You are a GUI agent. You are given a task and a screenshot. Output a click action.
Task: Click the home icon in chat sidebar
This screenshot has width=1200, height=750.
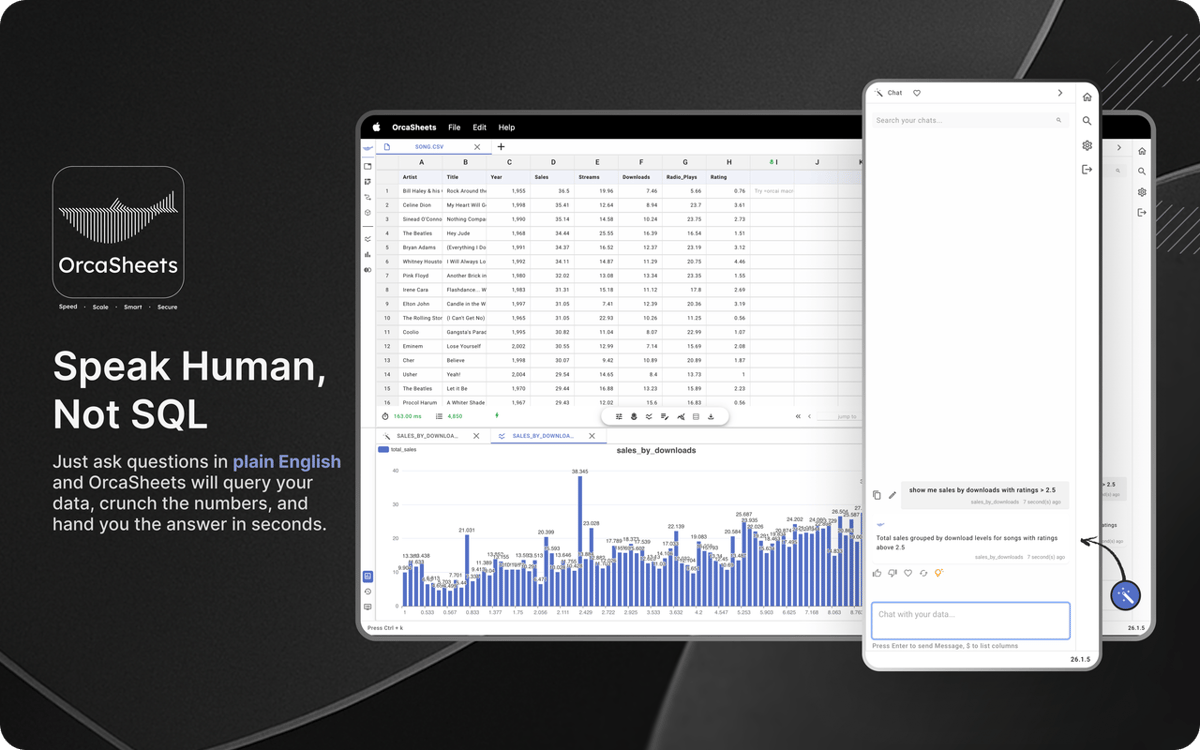click(x=1087, y=97)
